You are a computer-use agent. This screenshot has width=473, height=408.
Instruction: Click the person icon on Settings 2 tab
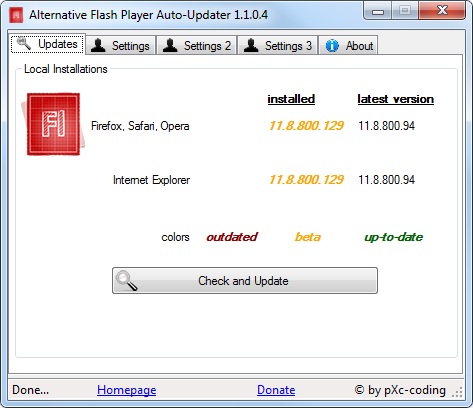(x=170, y=45)
